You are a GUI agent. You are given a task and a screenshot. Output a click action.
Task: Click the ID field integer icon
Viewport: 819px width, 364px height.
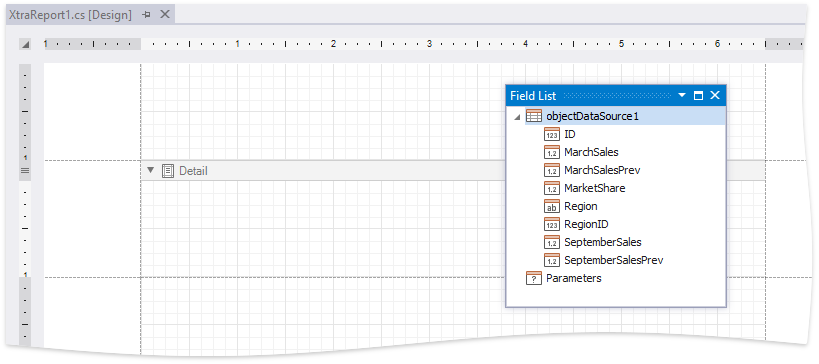[552, 134]
